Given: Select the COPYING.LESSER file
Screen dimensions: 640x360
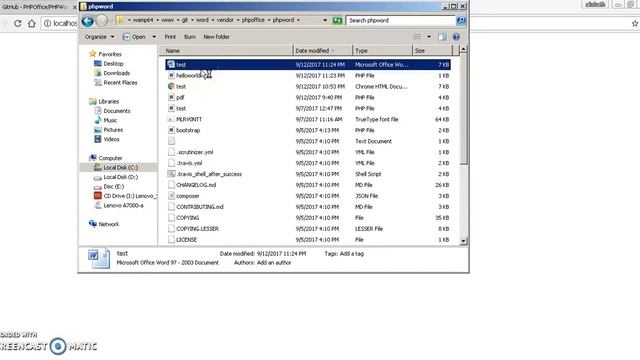Looking at the screenshot, I should click(x=308, y=229).
